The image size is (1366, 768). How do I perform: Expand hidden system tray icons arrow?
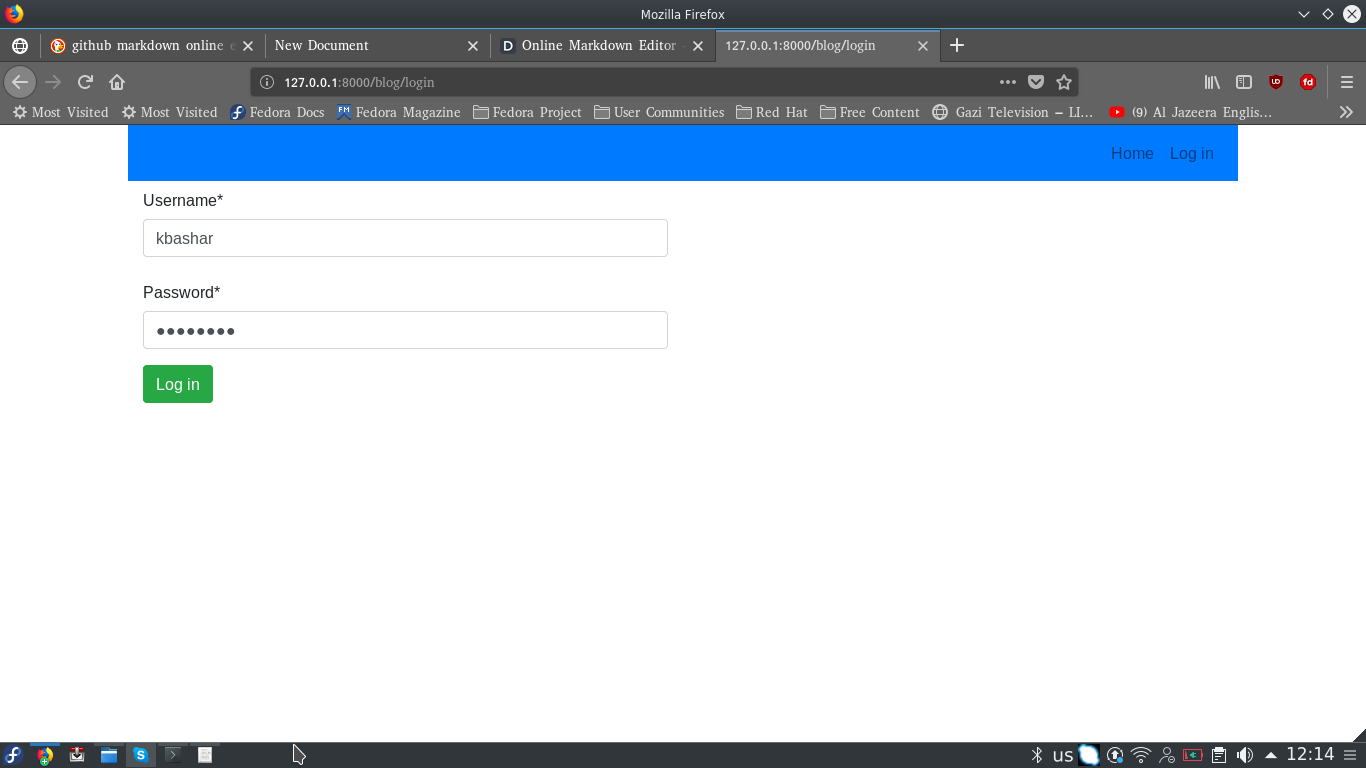coord(1271,755)
